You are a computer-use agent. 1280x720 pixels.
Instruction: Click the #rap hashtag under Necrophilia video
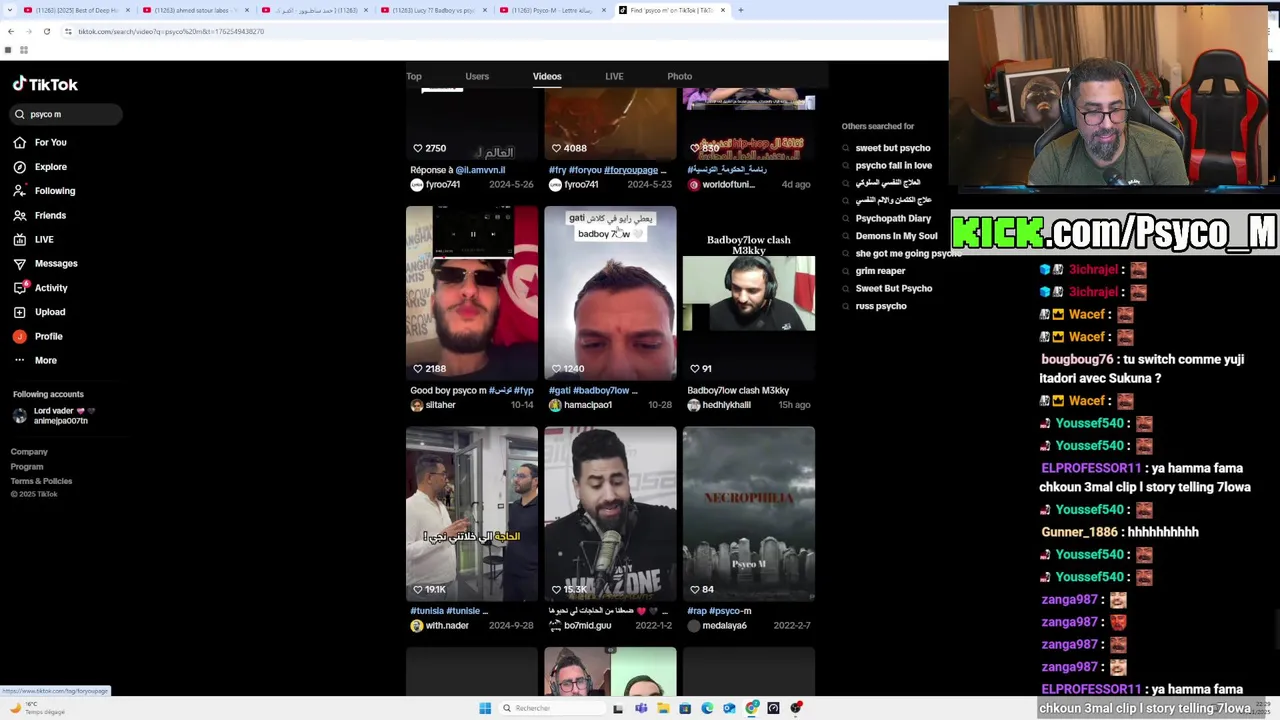coord(696,611)
